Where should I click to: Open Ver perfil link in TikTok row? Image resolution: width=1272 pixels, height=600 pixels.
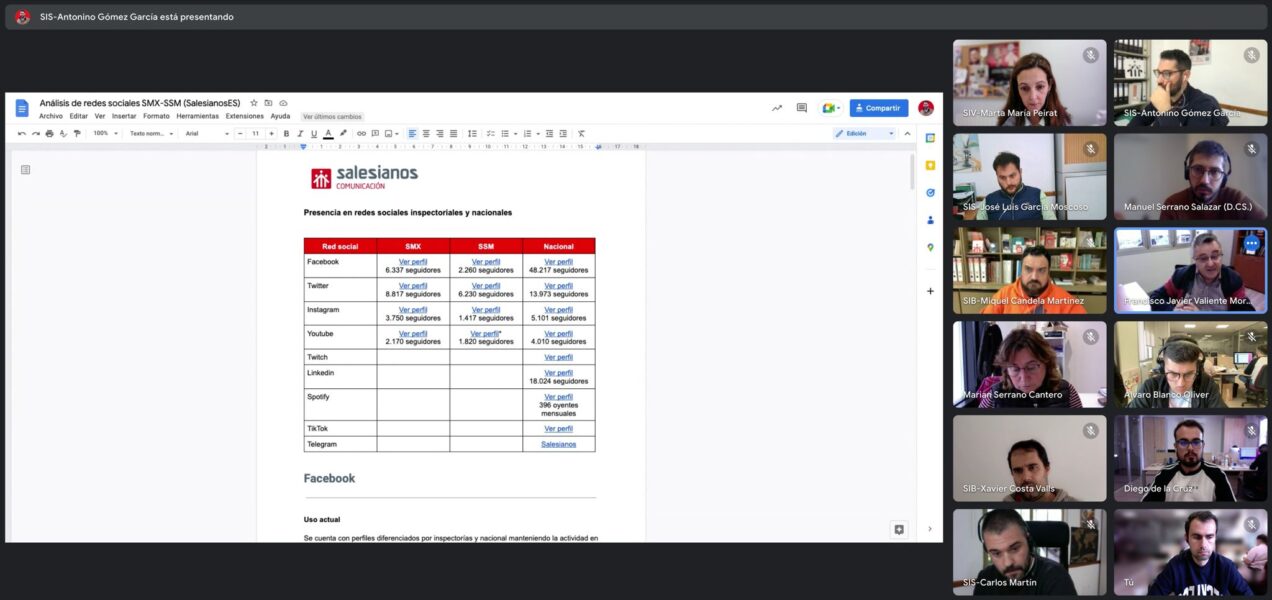pyautogui.click(x=559, y=428)
